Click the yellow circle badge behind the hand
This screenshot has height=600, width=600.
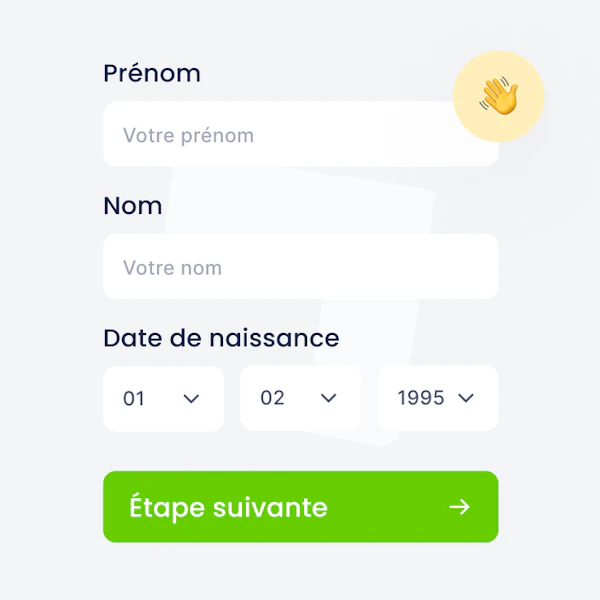click(499, 96)
